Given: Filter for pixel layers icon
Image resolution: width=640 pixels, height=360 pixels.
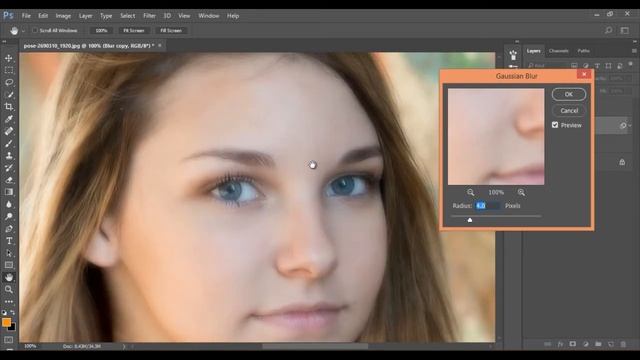Looking at the screenshot, I should click(x=574, y=66).
